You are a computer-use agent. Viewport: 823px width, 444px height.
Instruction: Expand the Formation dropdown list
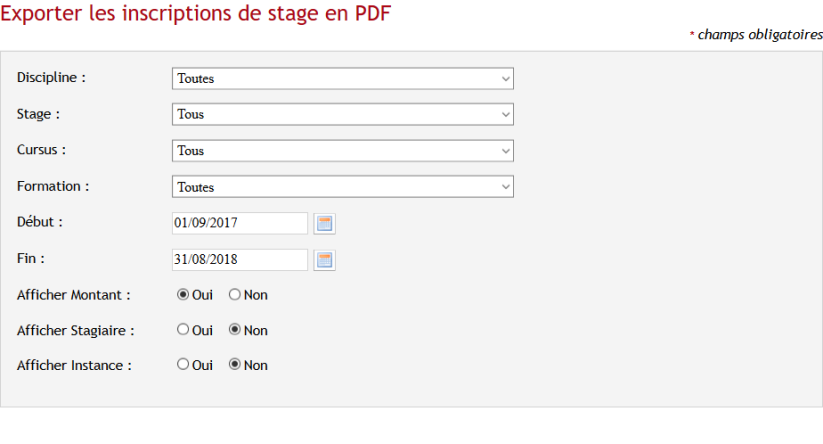343,187
